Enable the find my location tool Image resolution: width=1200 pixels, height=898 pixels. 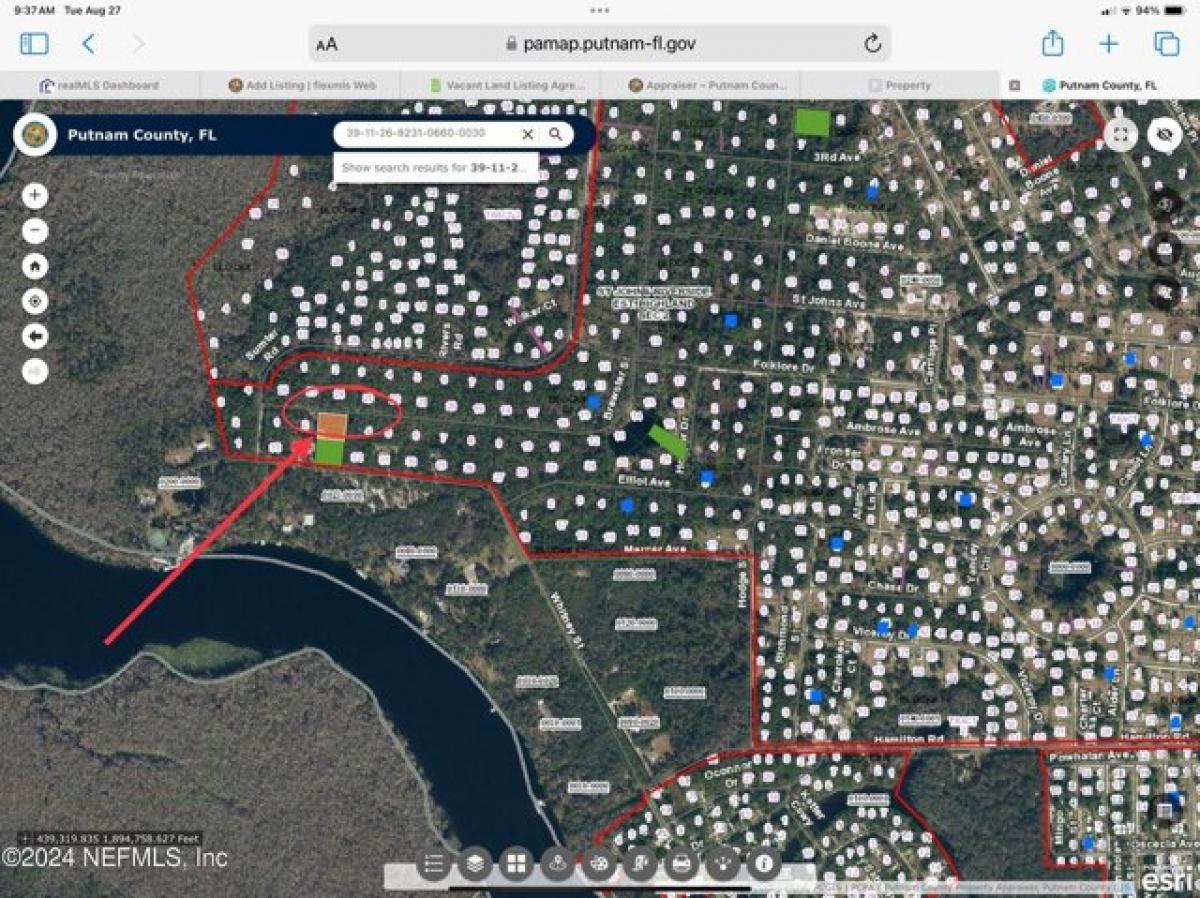click(x=35, y=301)
